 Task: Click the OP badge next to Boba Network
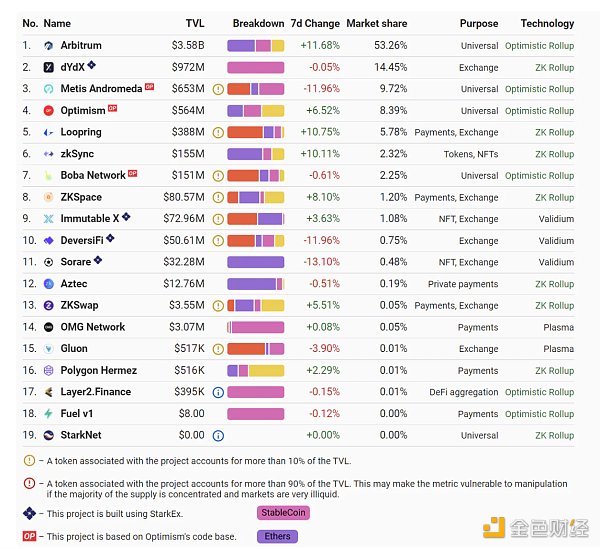(132, 174)
